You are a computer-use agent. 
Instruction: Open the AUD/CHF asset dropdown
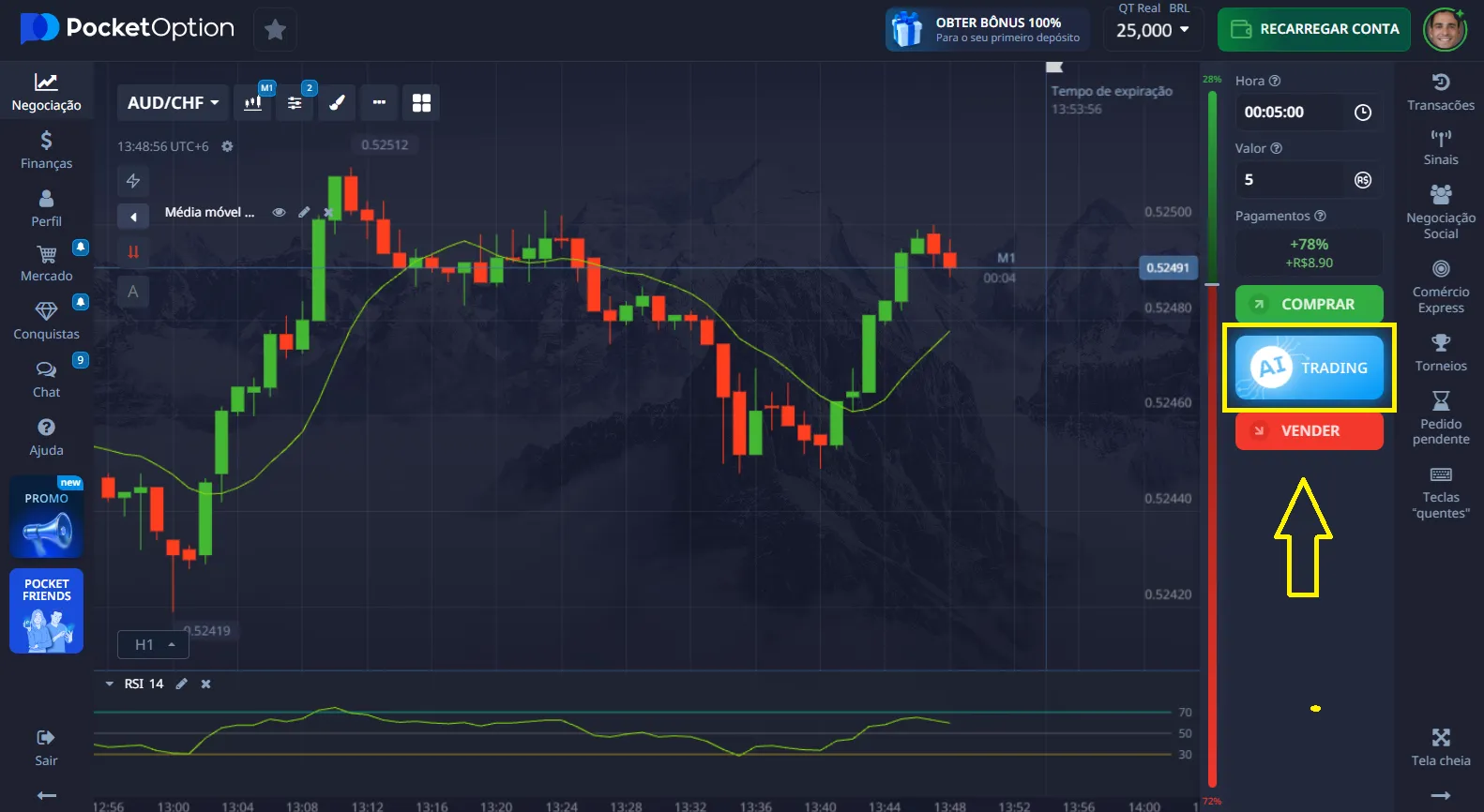[173, 103]
